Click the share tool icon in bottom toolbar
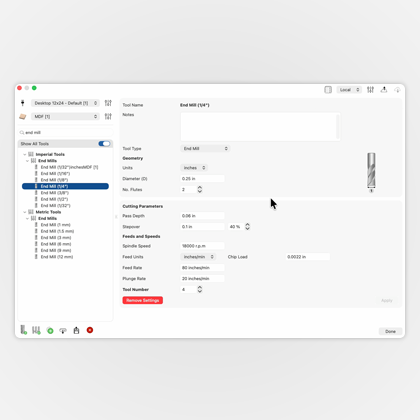The width and height of the screenshot is (420, 420). (76, 330)
